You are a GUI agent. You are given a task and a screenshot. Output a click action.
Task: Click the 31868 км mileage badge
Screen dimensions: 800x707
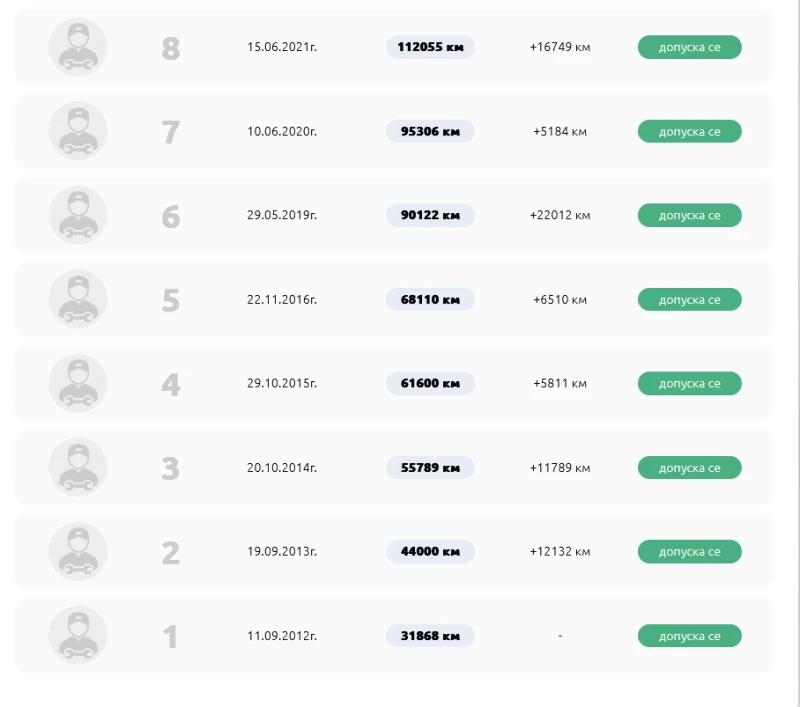[x=429, y=636]
